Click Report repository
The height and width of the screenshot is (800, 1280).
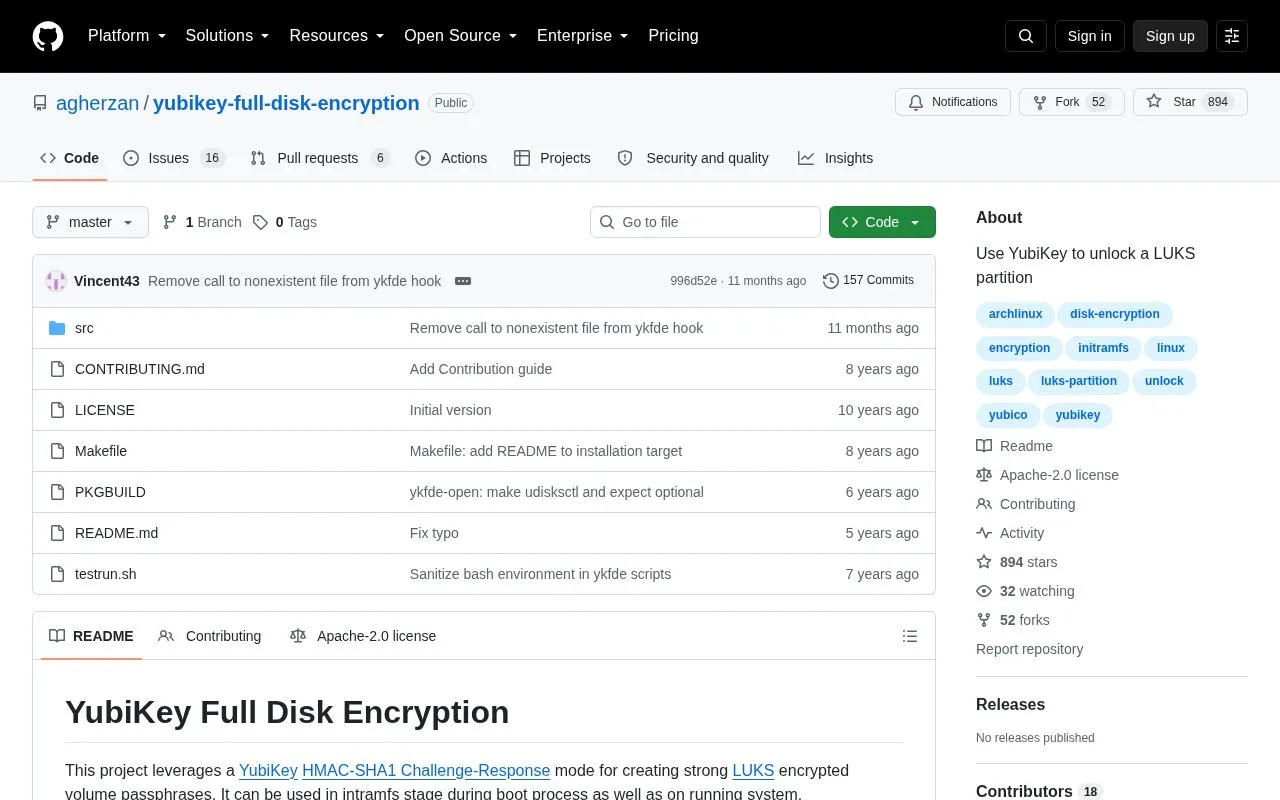(1029, 649)
